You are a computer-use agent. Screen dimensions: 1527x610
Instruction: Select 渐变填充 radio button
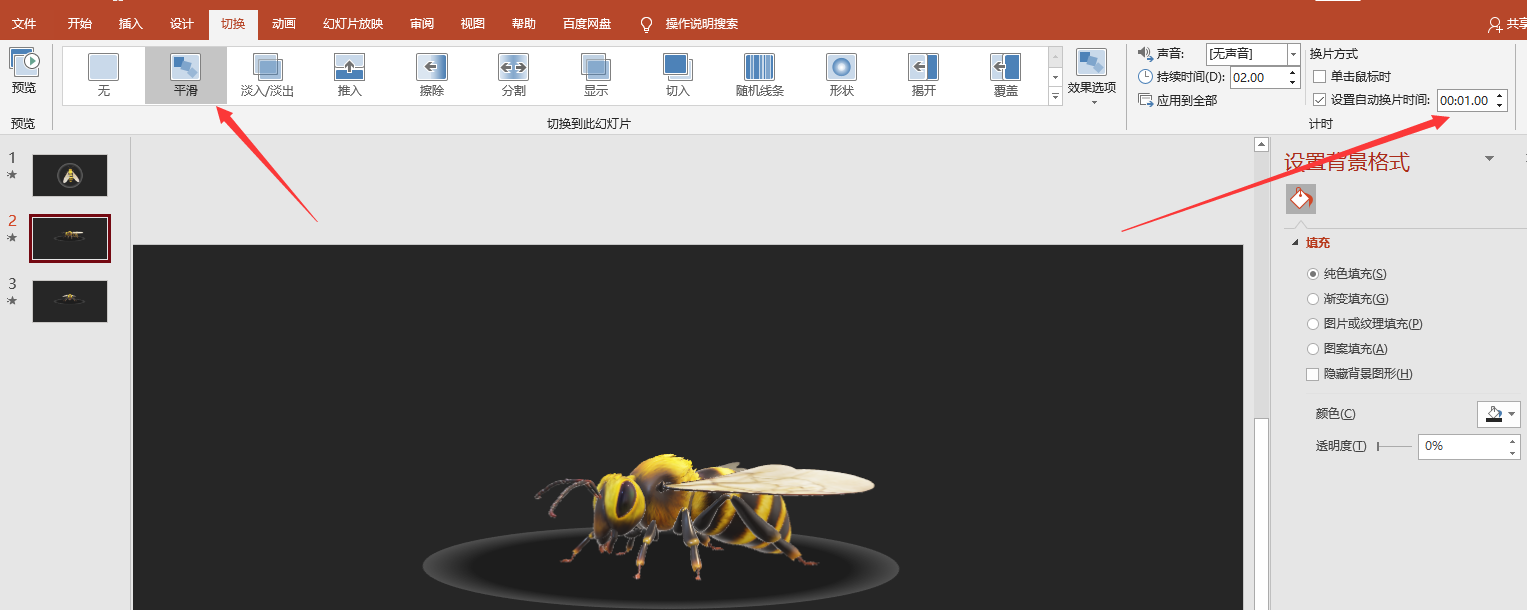tap(1313, 299)
